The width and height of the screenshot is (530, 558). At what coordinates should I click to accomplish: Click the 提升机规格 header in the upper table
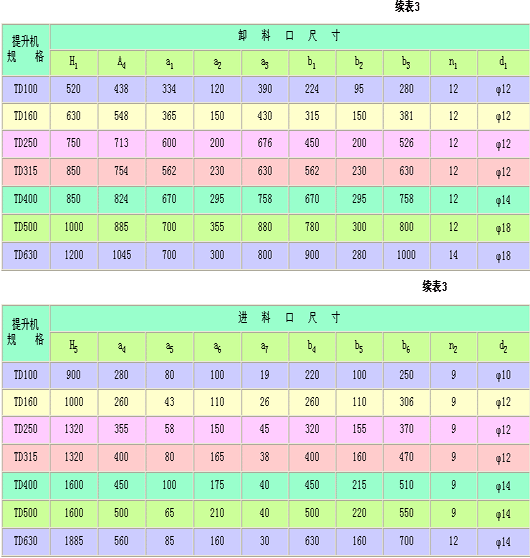coord(26,50)
